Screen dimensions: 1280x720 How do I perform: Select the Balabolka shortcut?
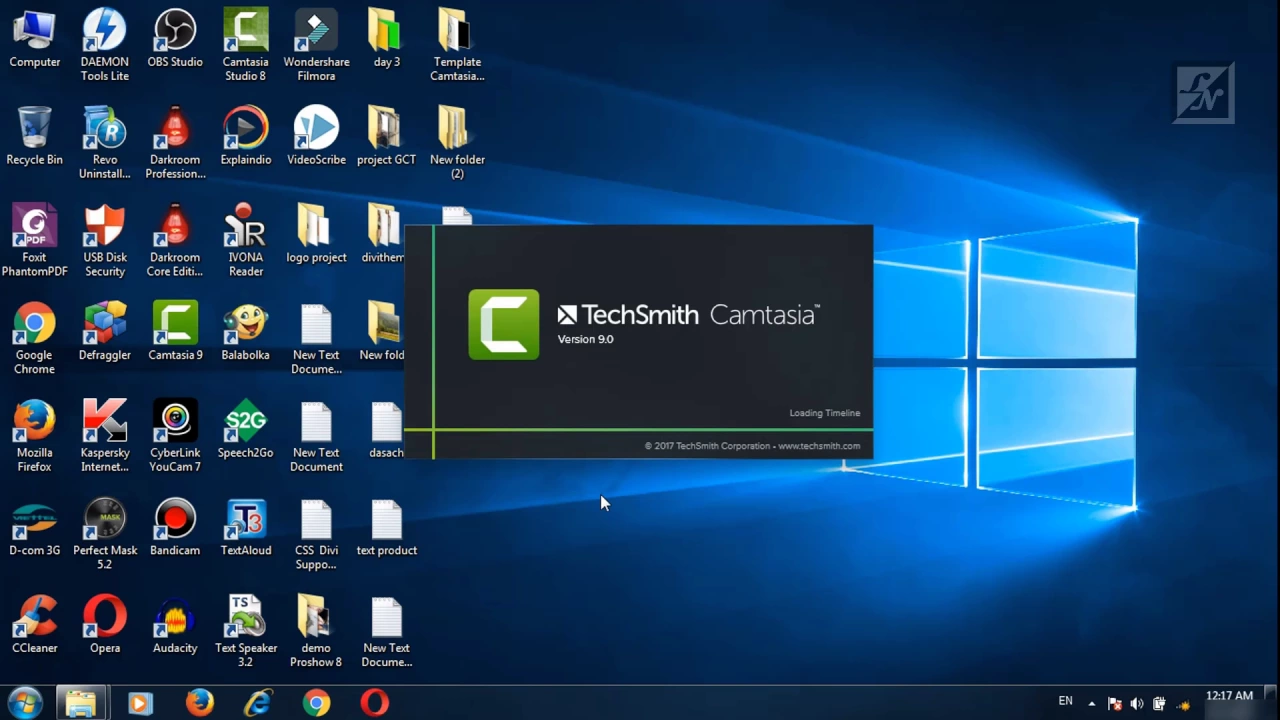click(x=246, y=332)
